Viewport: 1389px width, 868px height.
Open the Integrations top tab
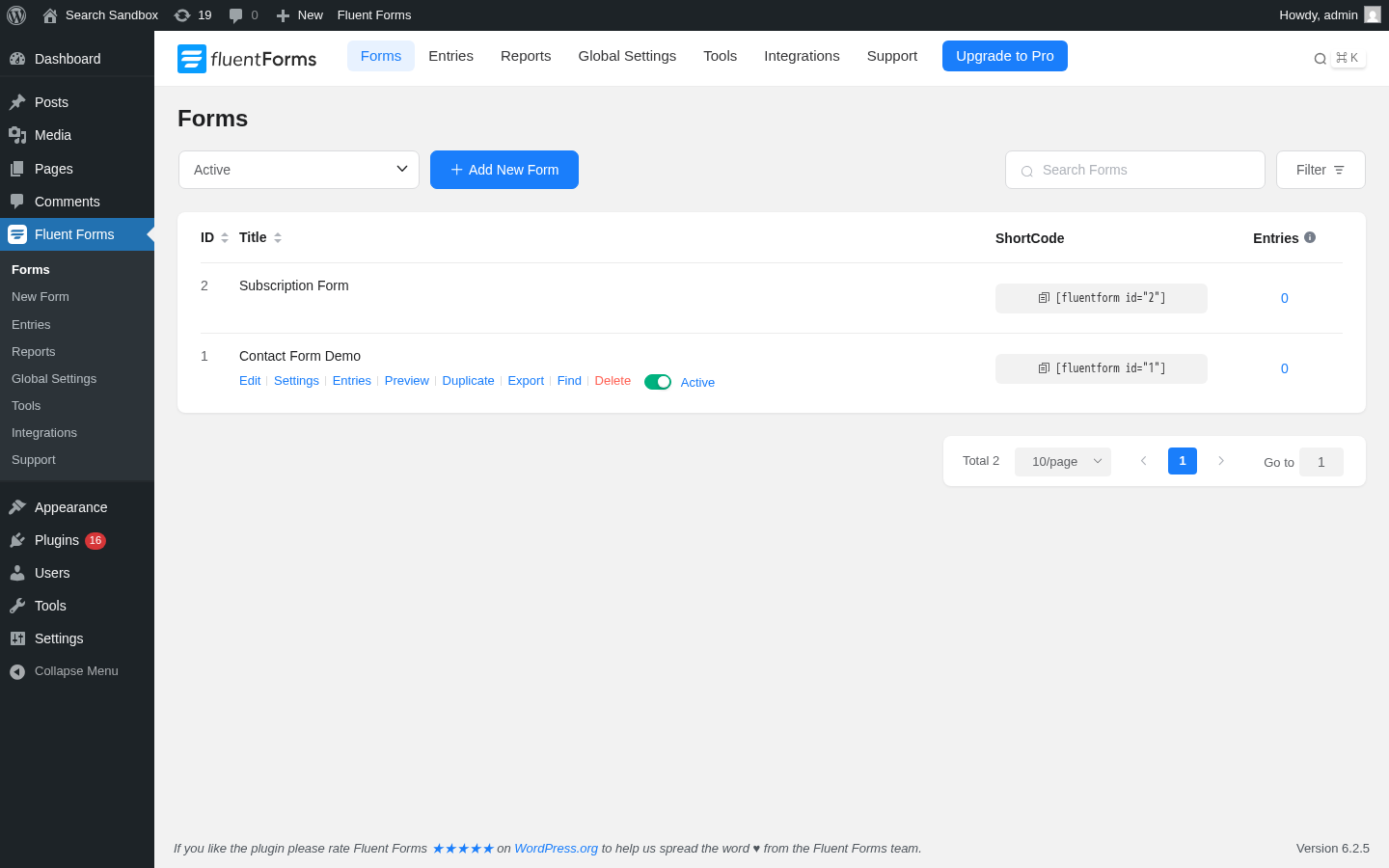tap(802, 56)
